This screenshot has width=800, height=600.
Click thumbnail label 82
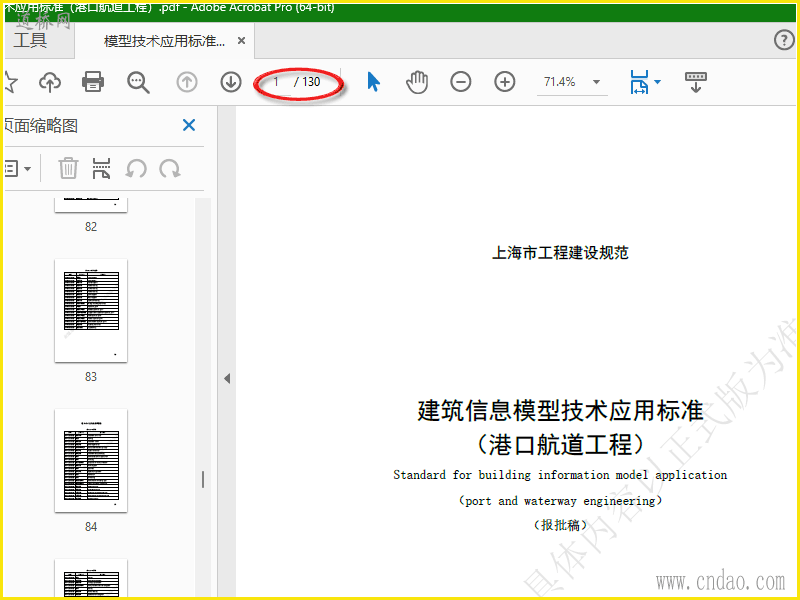pos(91,227)
